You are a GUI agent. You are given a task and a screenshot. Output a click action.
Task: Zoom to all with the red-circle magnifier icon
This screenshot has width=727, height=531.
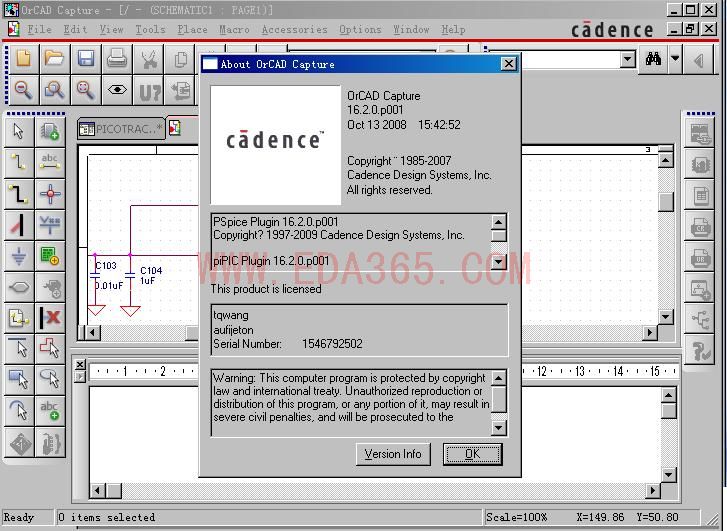[x=86, y=90]
